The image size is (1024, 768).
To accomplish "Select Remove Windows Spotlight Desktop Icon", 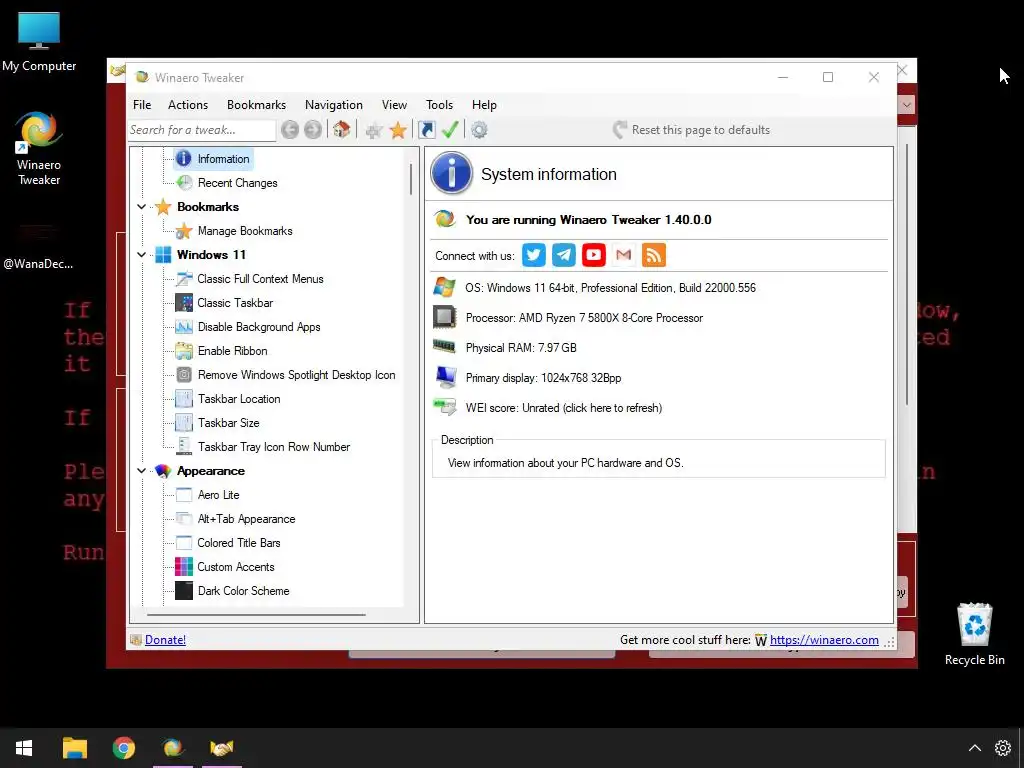I will pos(296,375).
